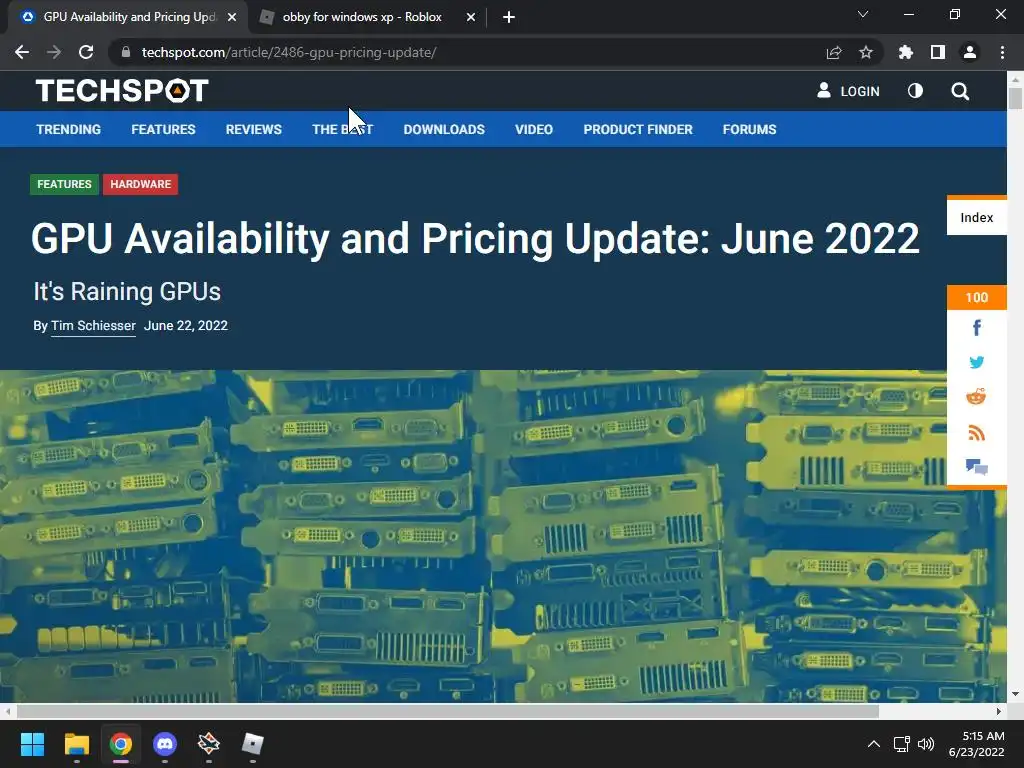Open Chrome extensions puzzle icon
Screen dimensions: 1024x768
point(906,52)
